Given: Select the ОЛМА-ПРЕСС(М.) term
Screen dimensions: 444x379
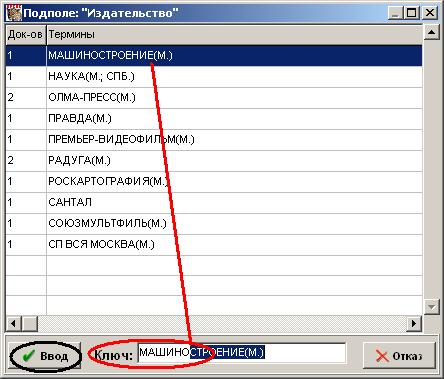Looking at the screenshot, I should click(x=92, y=97).
